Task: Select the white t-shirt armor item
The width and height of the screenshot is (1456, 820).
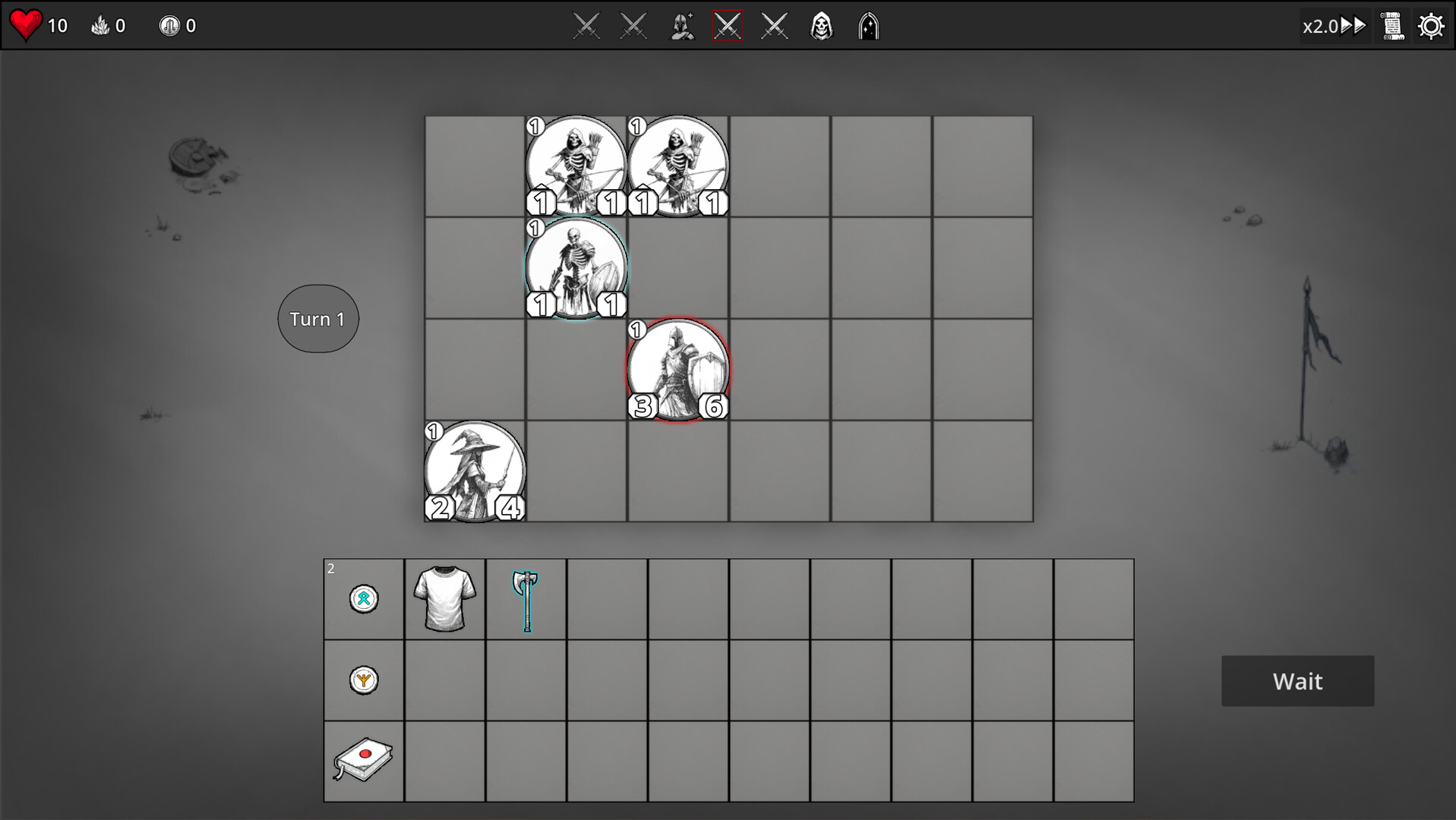Action: pyautogui.click(x=444, y=598)
